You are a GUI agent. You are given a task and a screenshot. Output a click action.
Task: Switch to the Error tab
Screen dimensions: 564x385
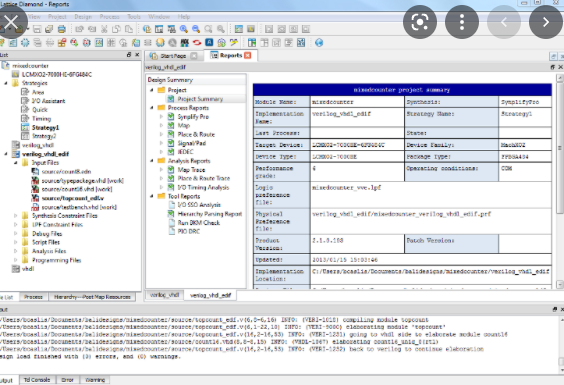67,380
